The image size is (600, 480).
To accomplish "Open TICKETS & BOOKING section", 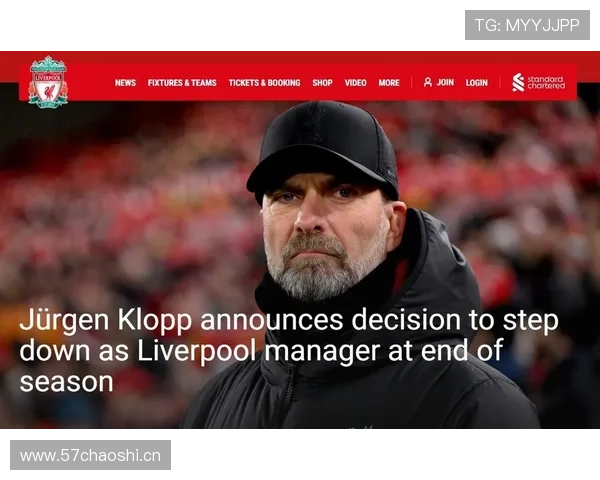I will tap(264, 83).
